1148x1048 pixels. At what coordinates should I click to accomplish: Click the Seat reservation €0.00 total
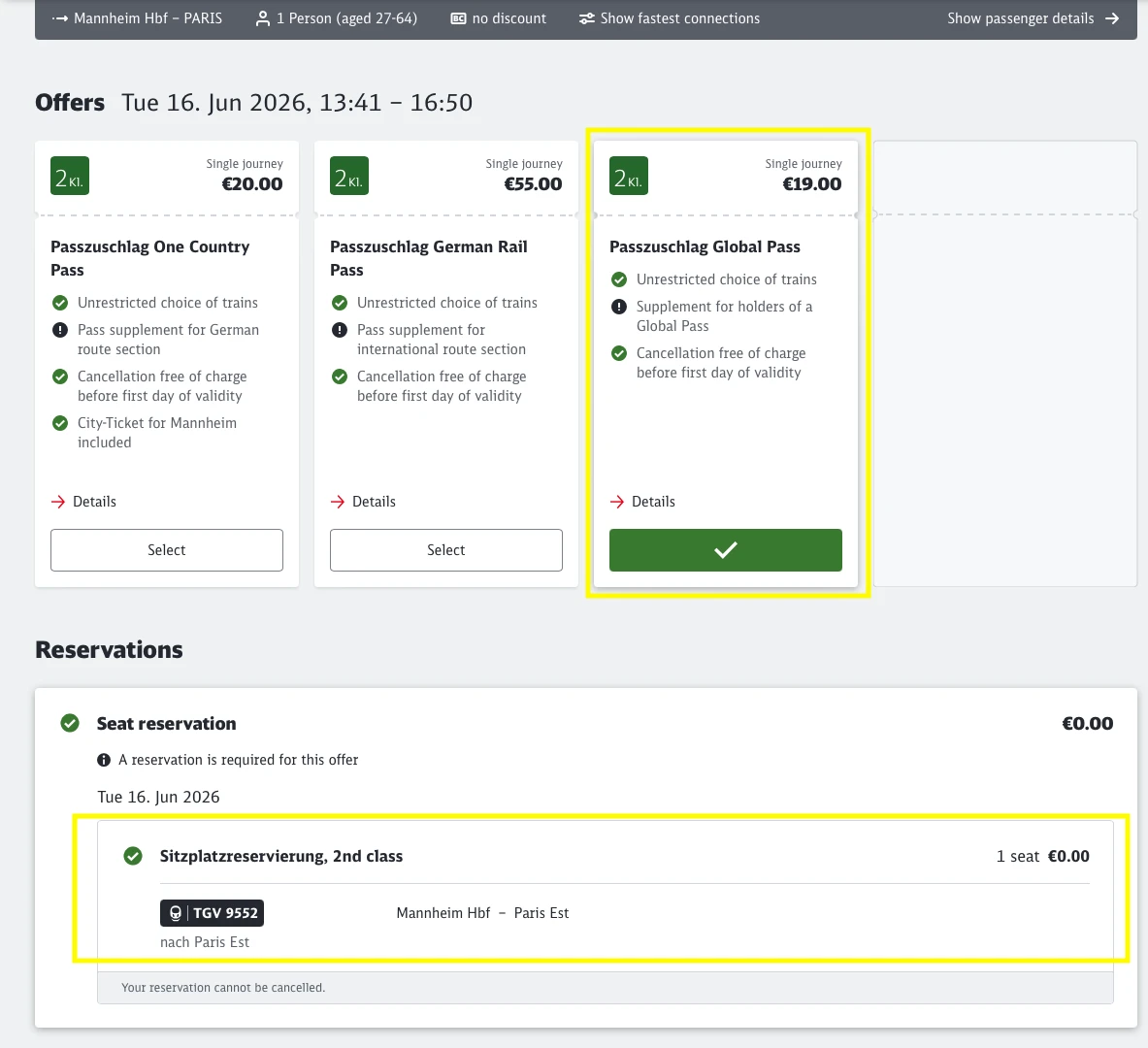click(1087, 724)
